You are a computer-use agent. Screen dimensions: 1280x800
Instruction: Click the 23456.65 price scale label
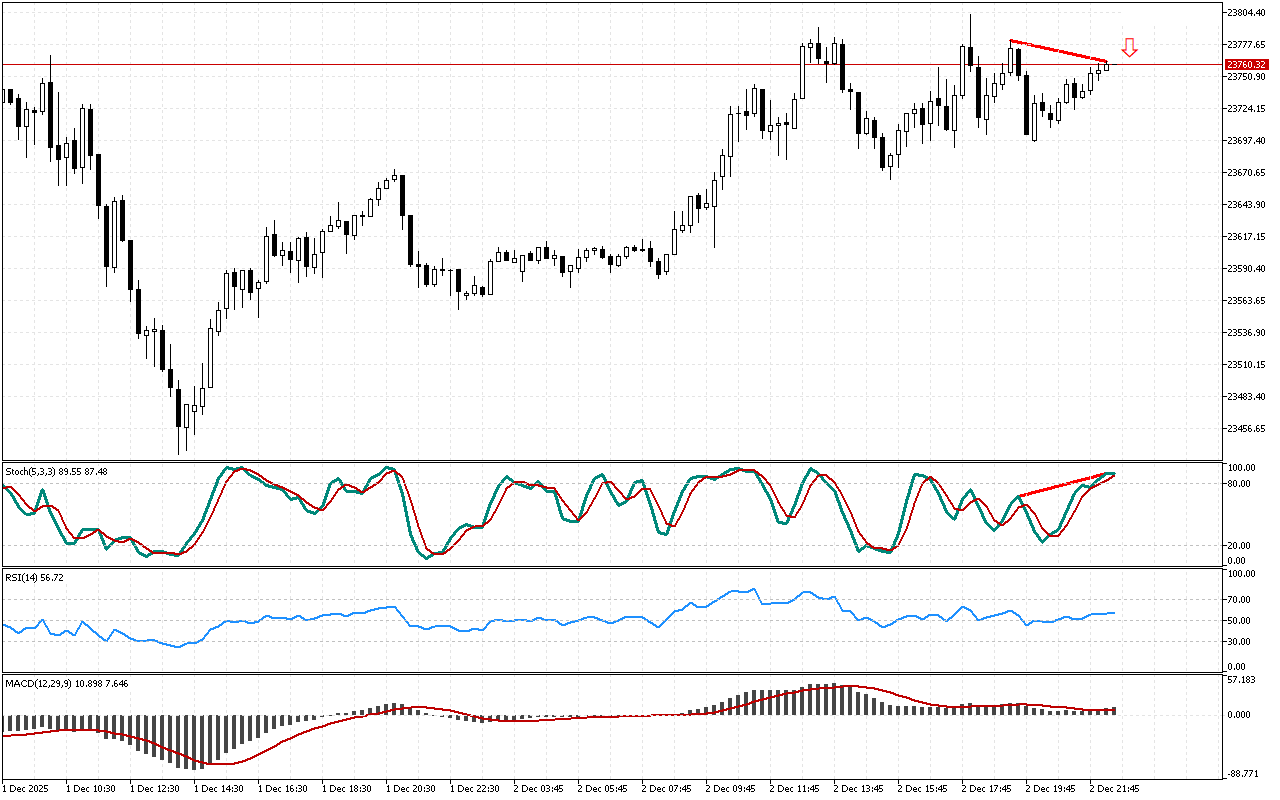point(1246,428)
